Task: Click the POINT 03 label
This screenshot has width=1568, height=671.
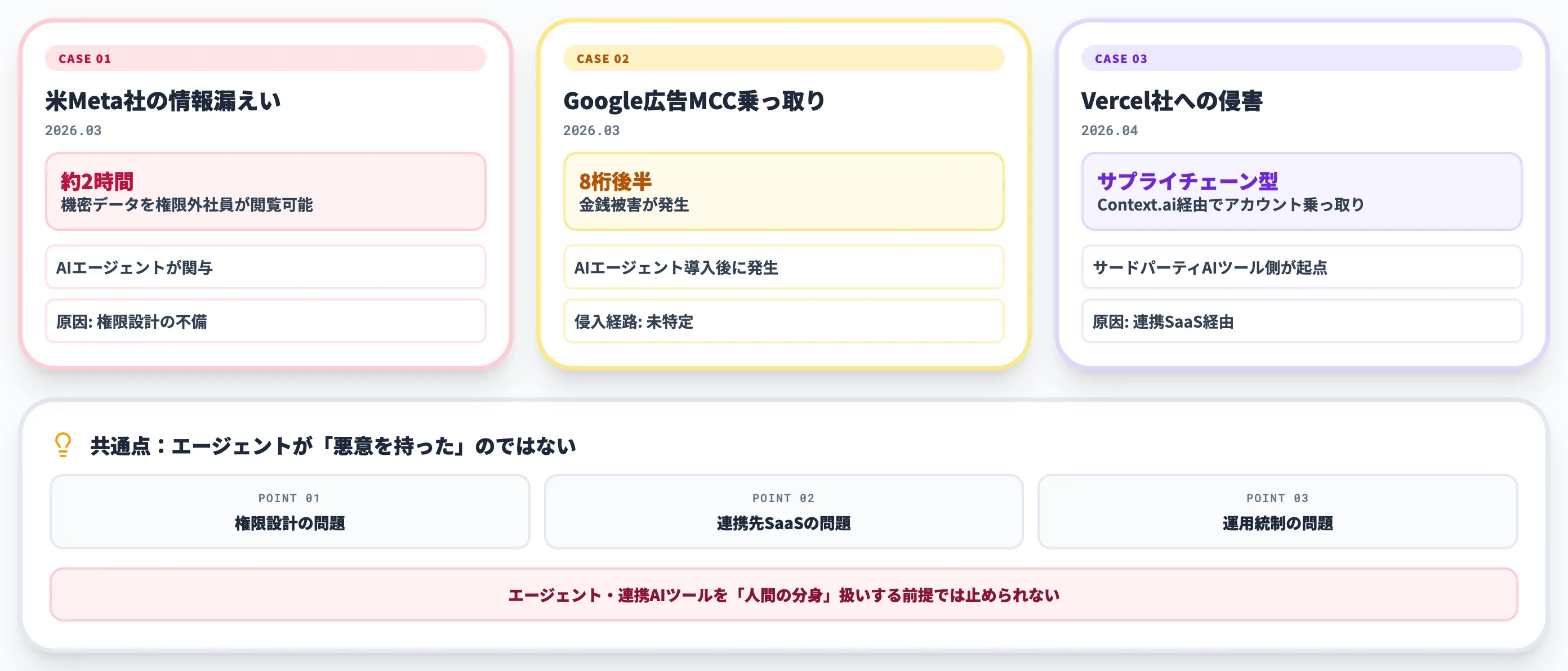Action: [1277, 498]
